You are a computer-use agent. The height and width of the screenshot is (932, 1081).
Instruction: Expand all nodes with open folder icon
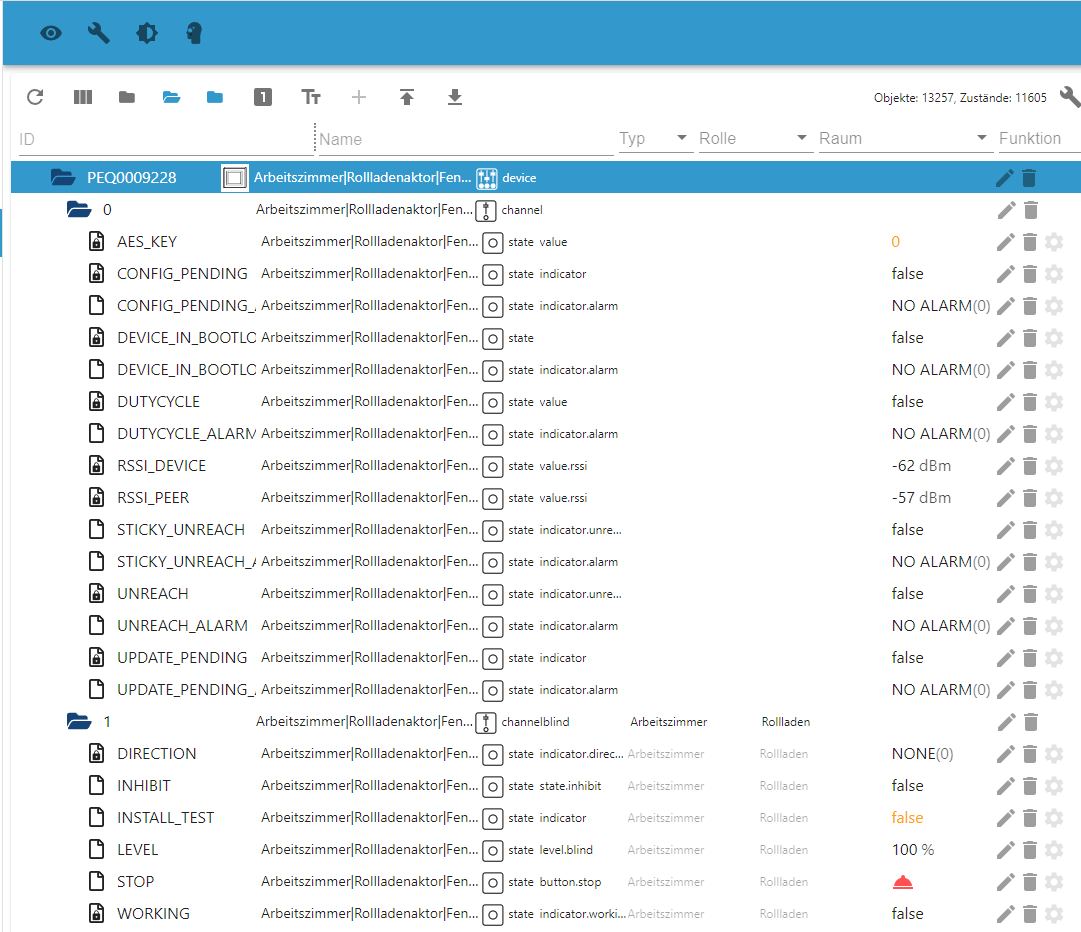click(172, 97)
